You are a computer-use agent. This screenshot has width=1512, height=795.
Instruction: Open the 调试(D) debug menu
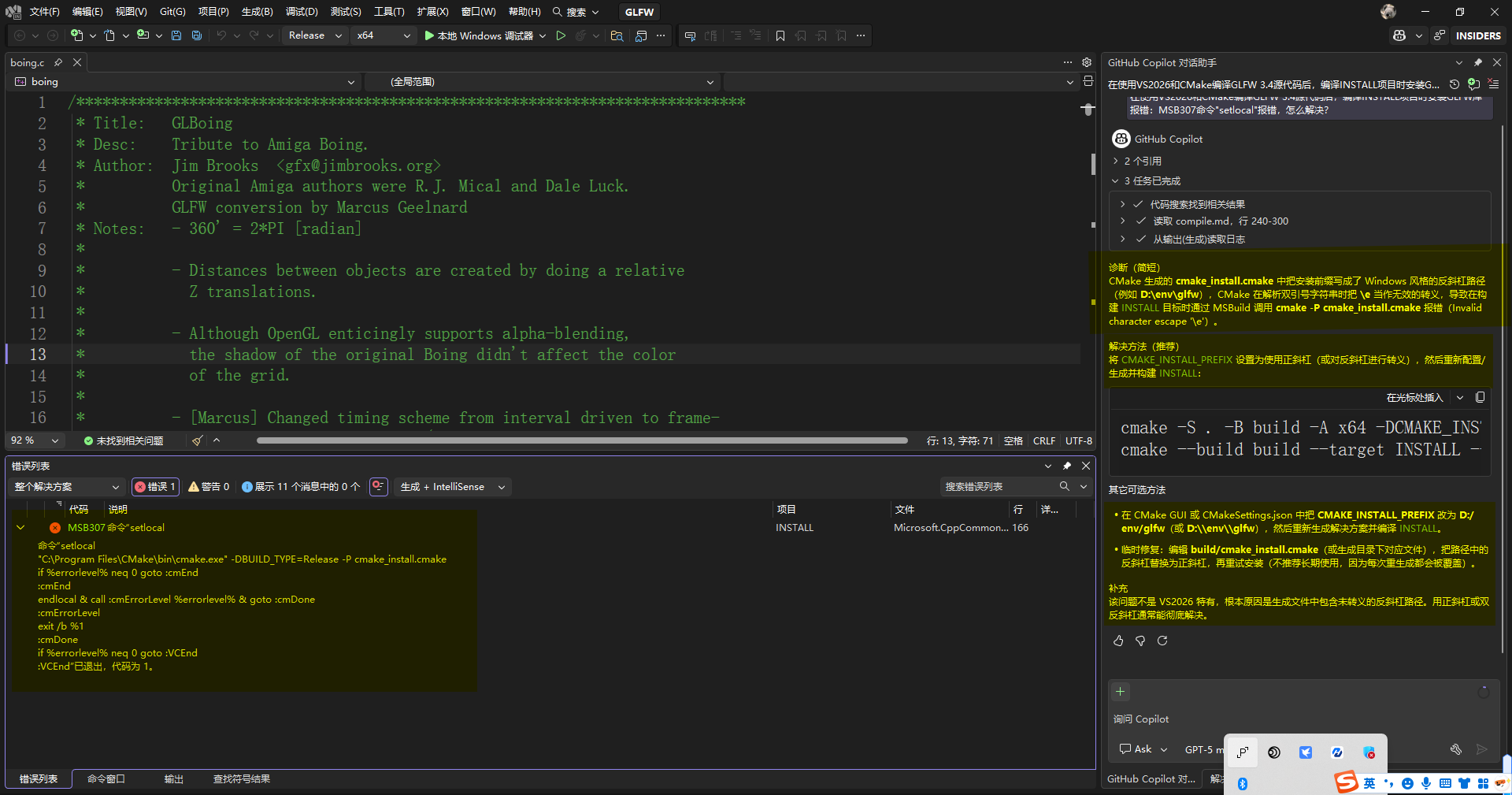tap(302, 12)
